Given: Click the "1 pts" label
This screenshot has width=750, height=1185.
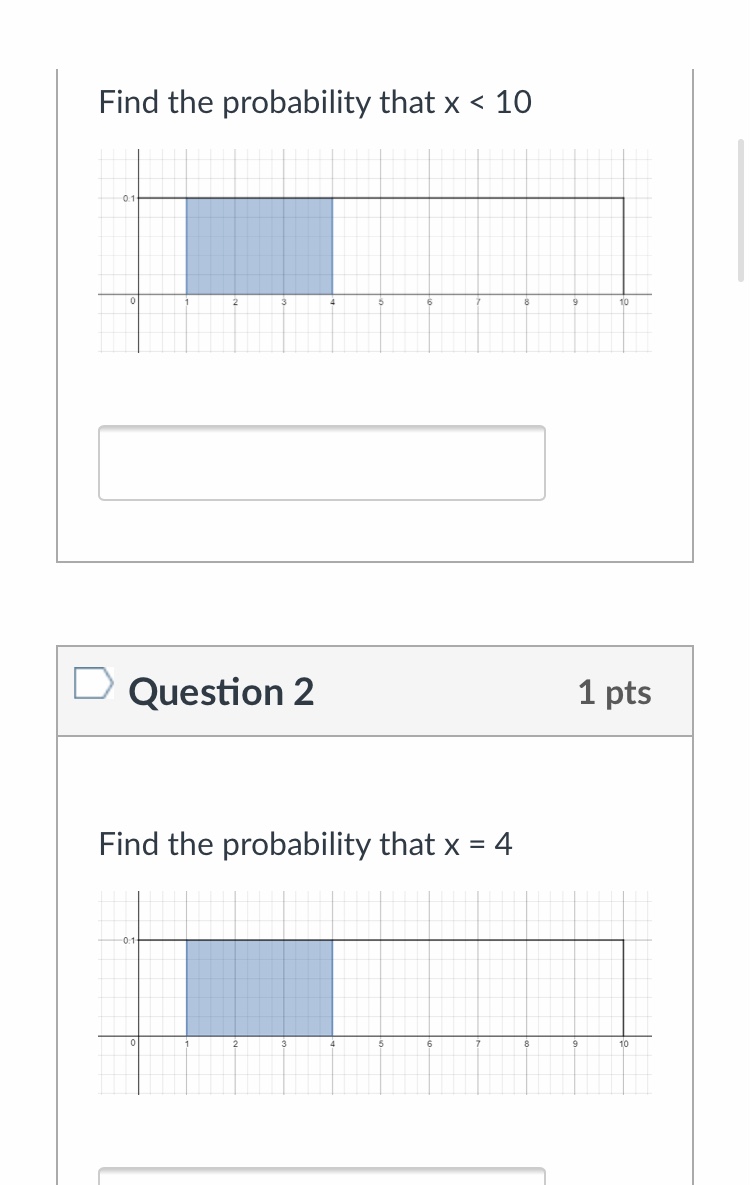Looking at the screenshot, I should (x=614, y=692).
